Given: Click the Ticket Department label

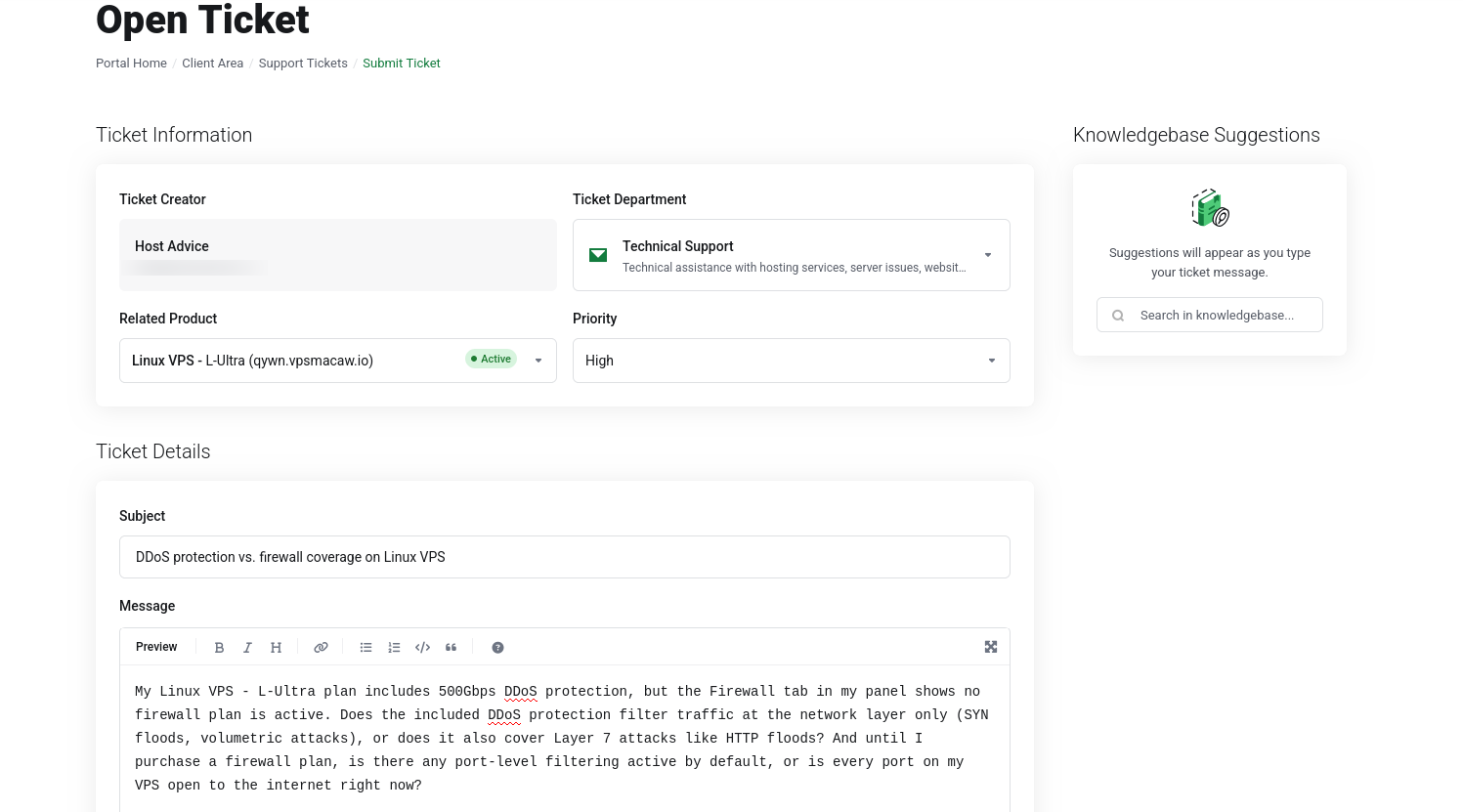Looking at the screenshot, I should 629,199.
